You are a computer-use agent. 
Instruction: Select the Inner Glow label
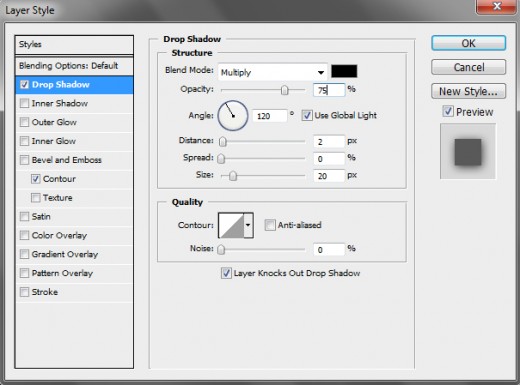point(54,141)
